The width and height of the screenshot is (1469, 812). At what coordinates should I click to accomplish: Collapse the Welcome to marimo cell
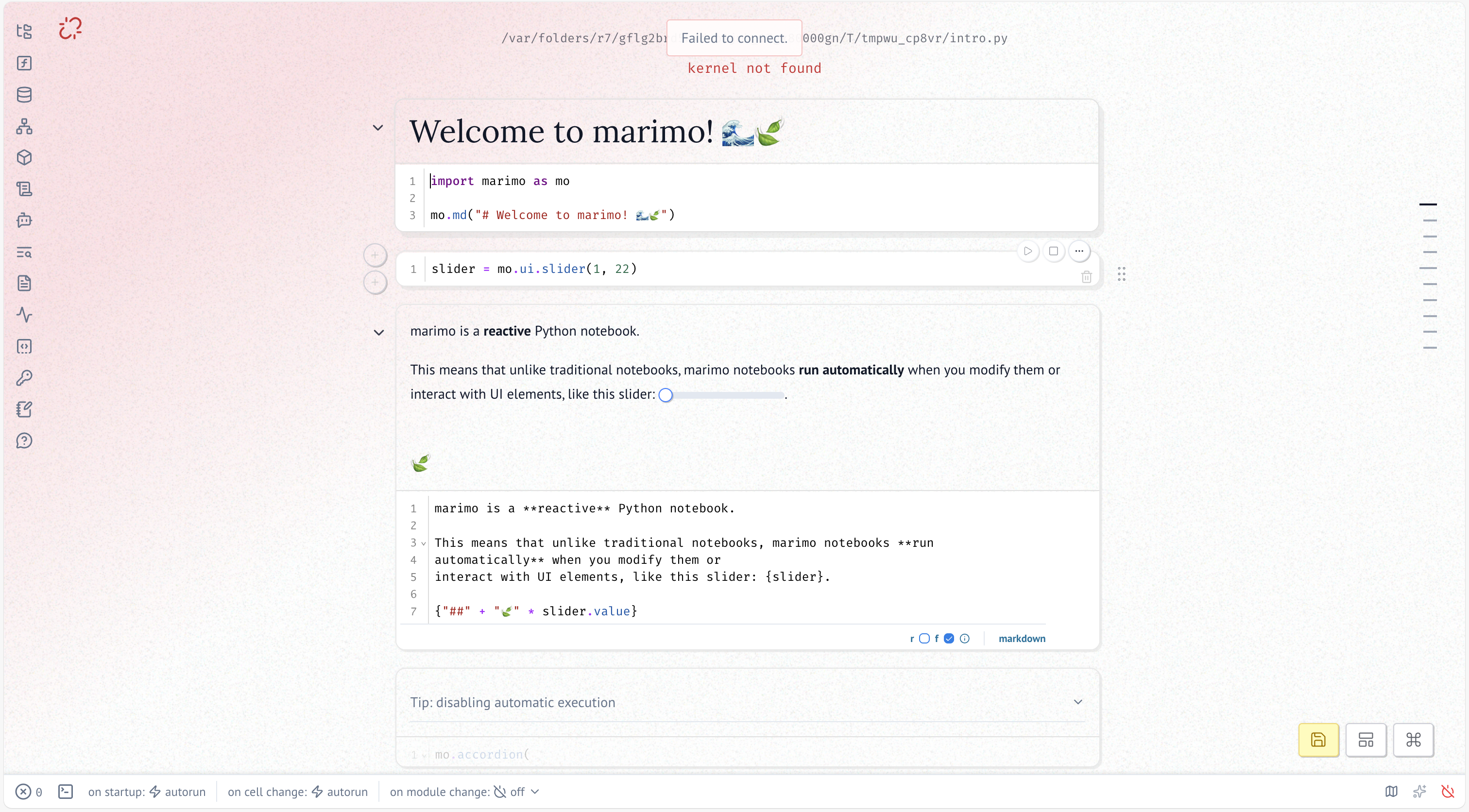click(377, 128)
